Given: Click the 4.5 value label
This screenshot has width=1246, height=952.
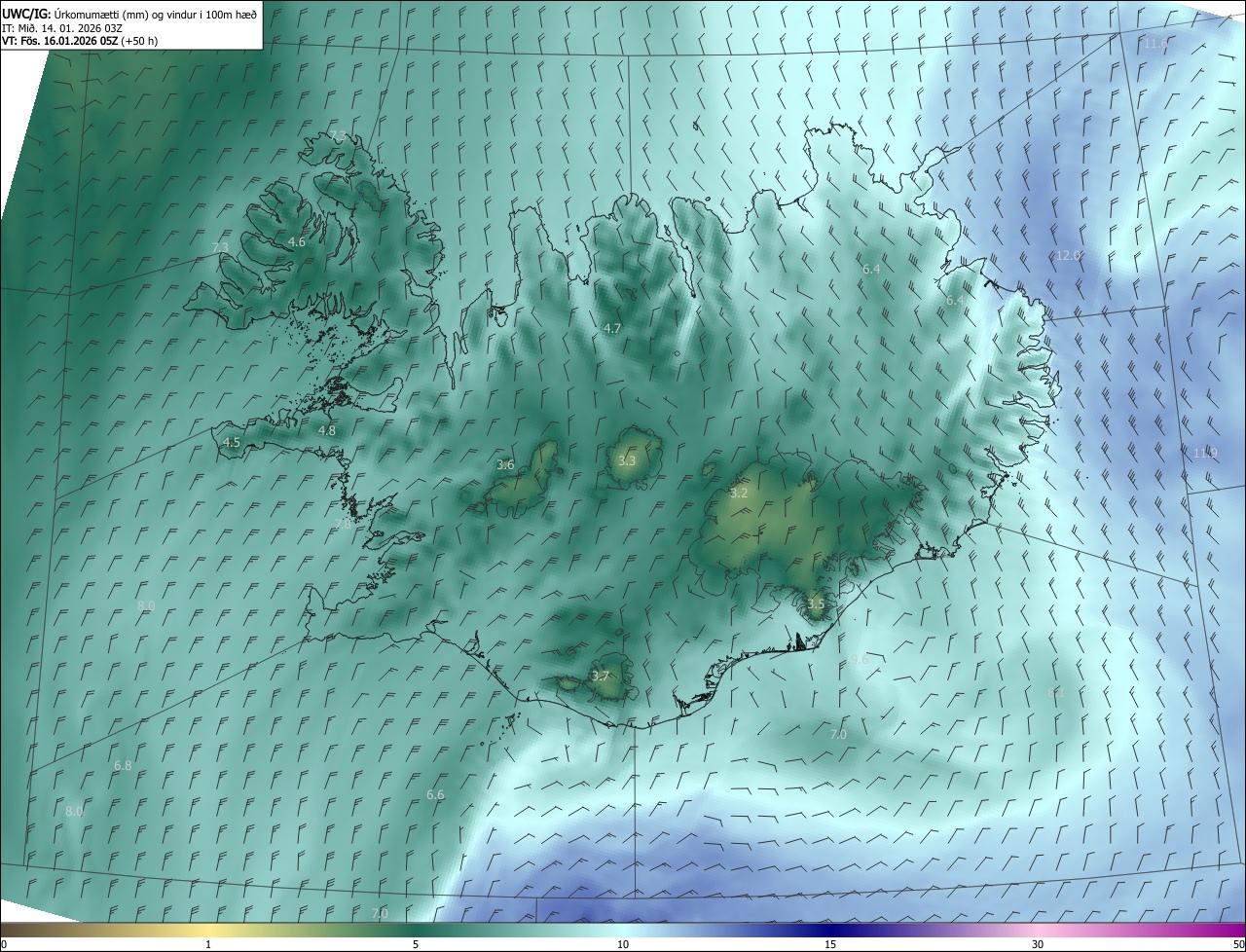Looking at the screenshot, I should tap(232, 442).
